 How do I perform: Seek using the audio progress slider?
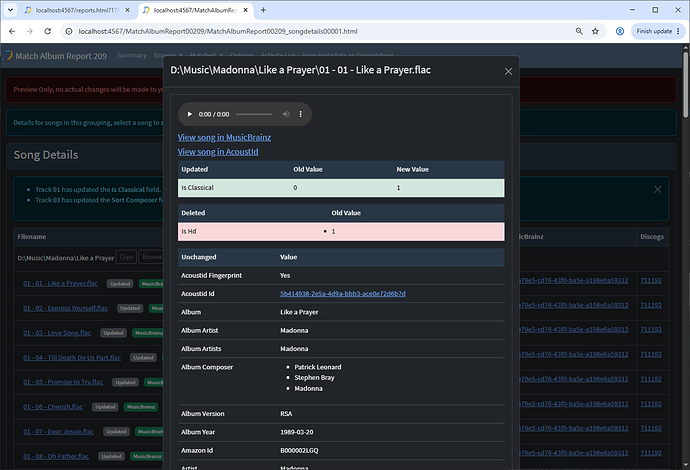[x=254, y=114]
